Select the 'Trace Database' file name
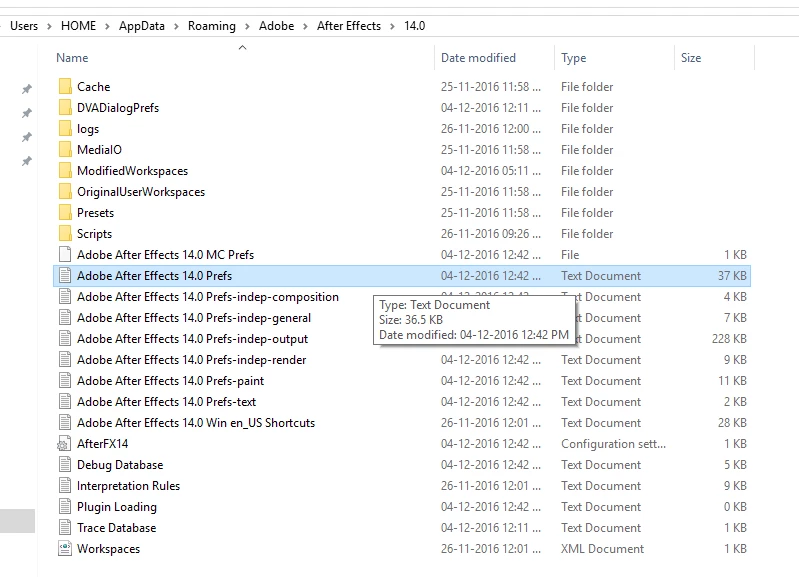The image size is (799, 577). point(117,528)
